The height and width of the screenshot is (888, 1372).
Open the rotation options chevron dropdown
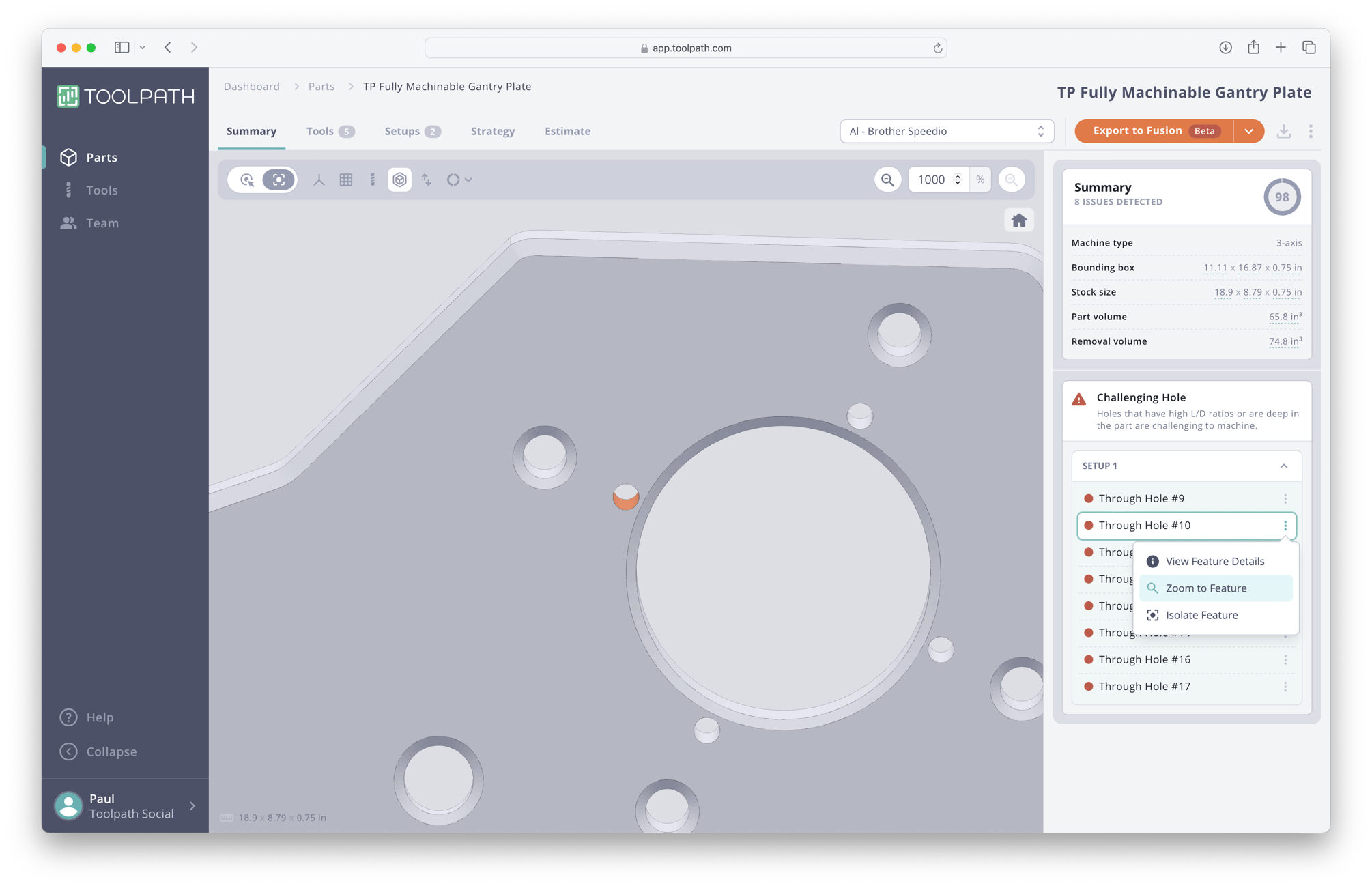pos(468,180)
